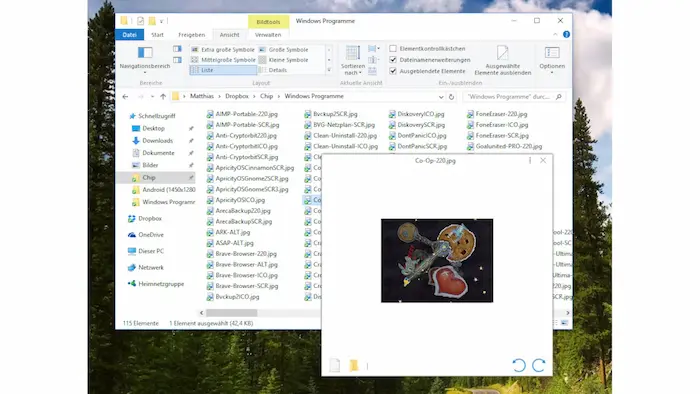Click Dropbox in the address breadcrumb
Viewport: 700px width, 394px height.
[x=237, y=96]
